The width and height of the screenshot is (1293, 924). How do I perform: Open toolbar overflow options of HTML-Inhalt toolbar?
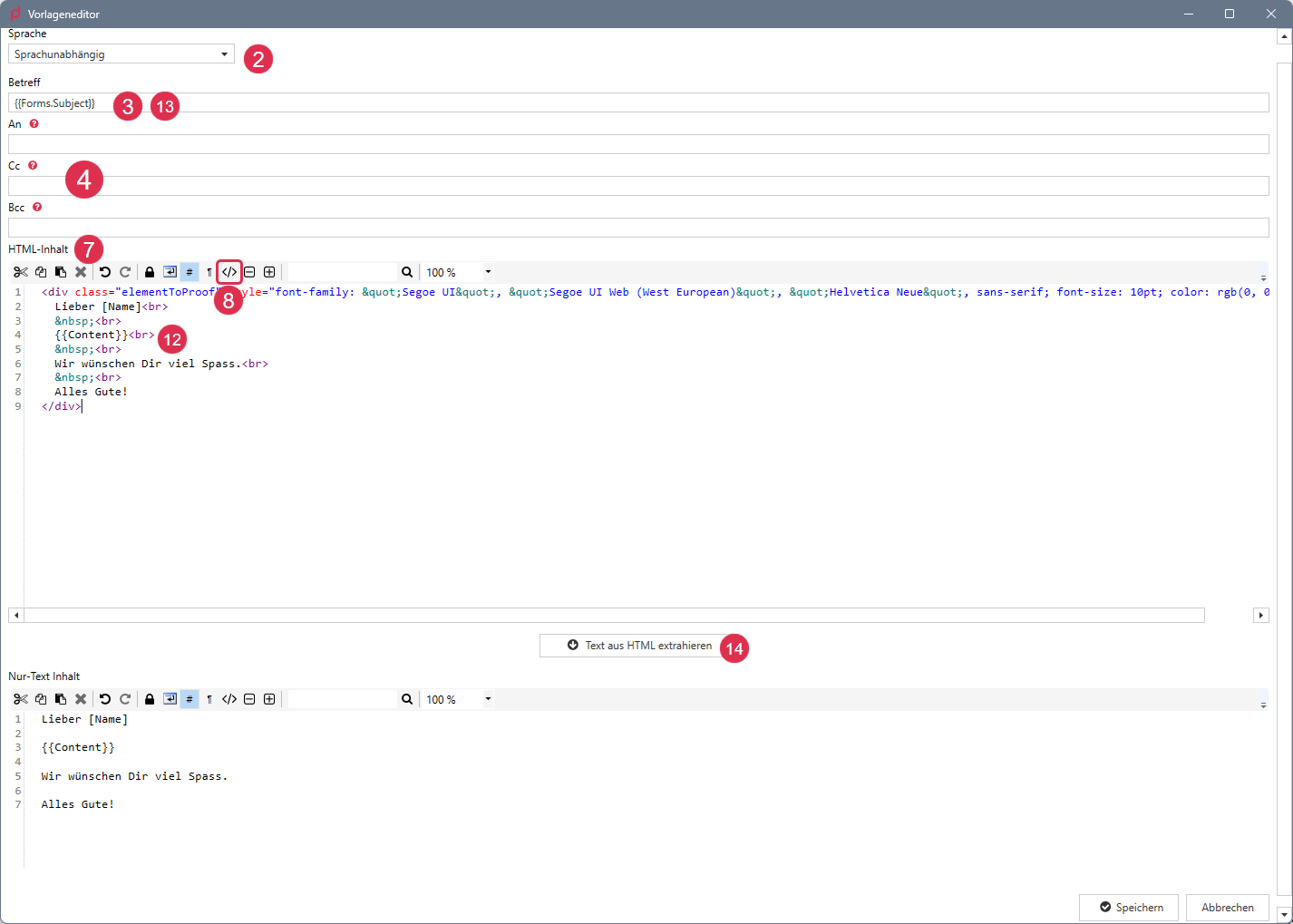pos(1263,277)
